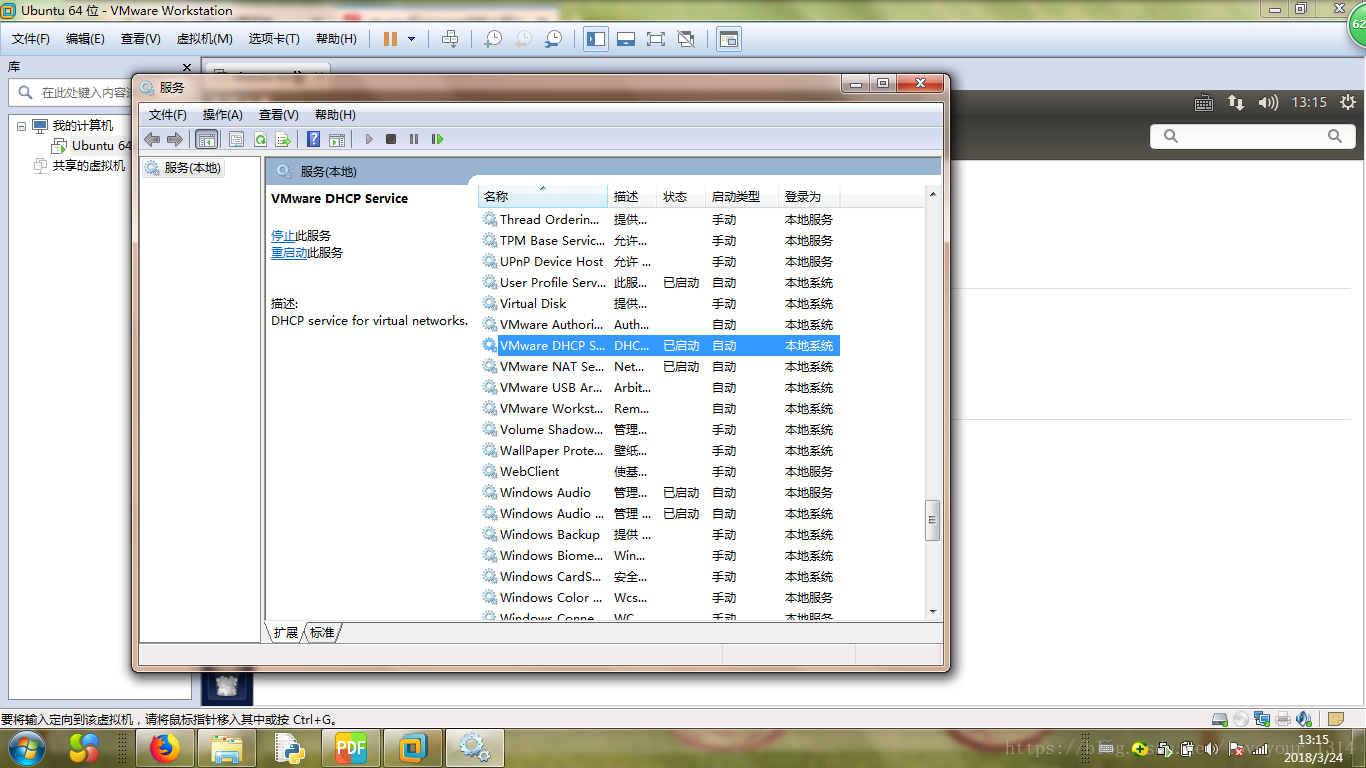Open Services 帮助(H) menu
Viewport: 1366px width, 768px height.
(x=335, y=115)
